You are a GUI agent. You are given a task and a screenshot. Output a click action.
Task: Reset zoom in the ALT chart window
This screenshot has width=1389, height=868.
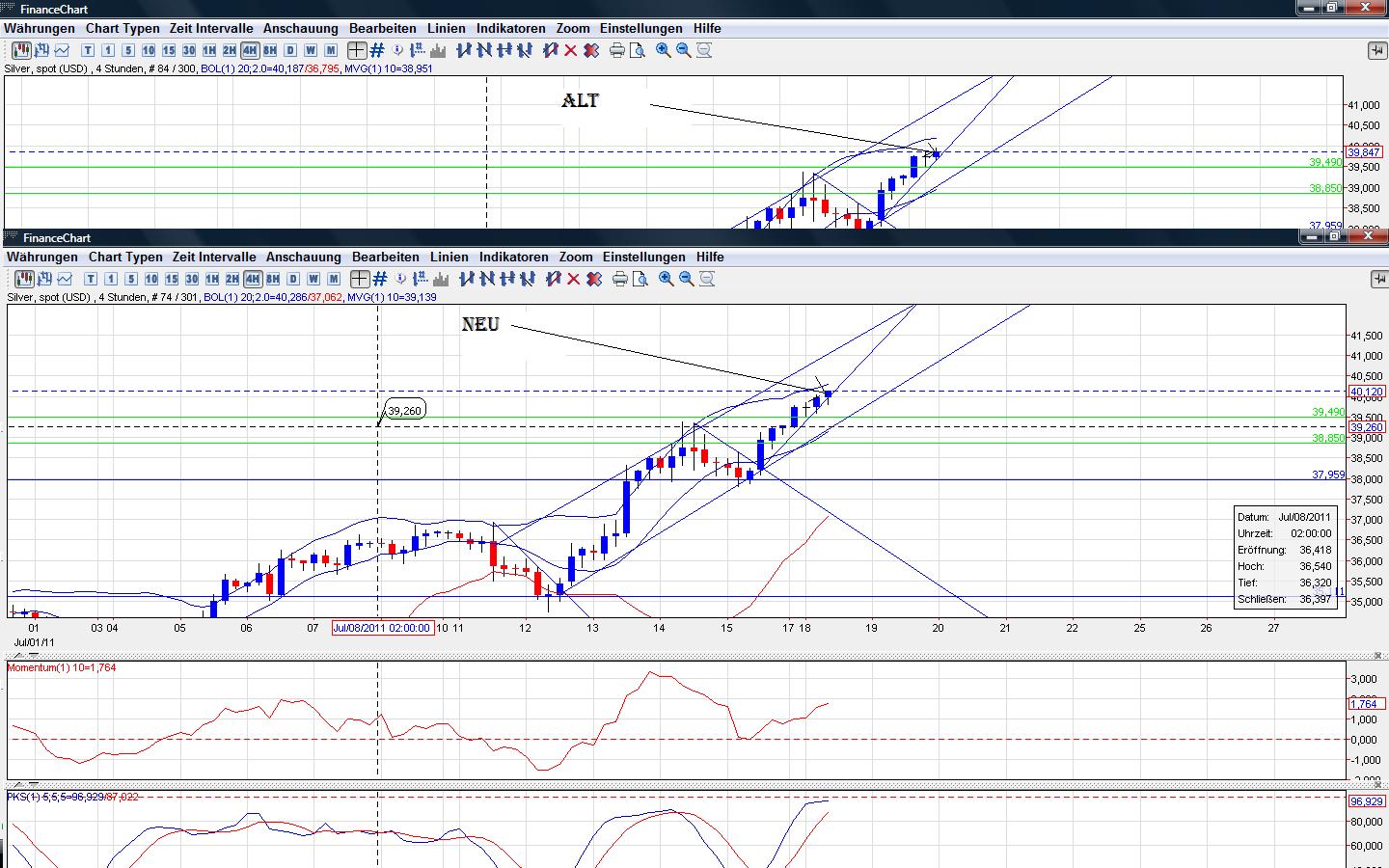point(704,50)
